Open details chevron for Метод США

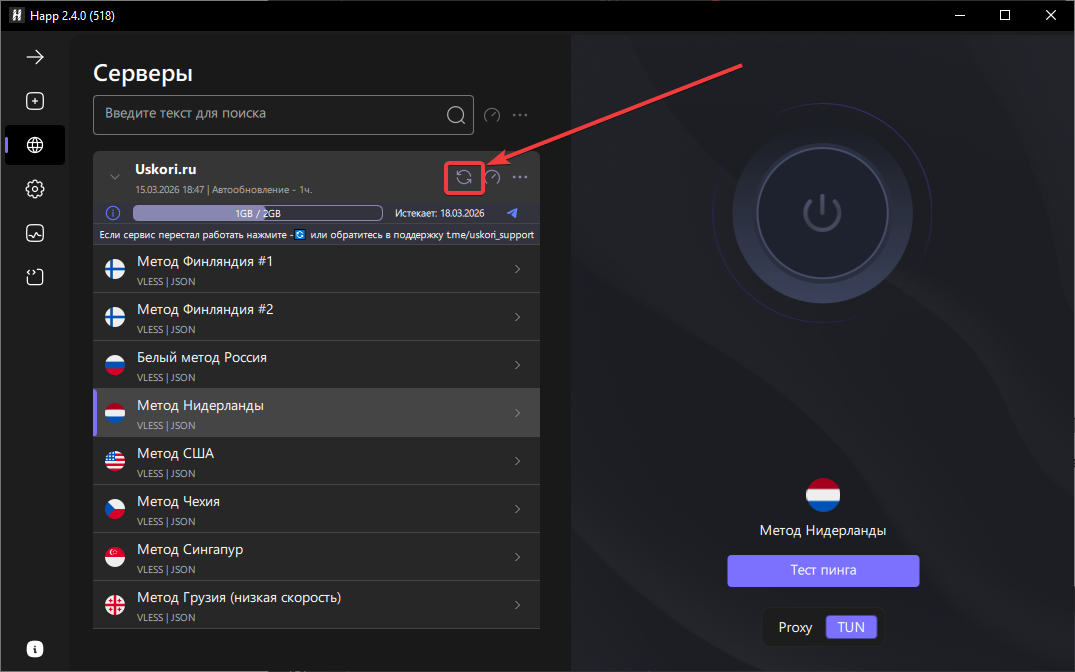517,461
